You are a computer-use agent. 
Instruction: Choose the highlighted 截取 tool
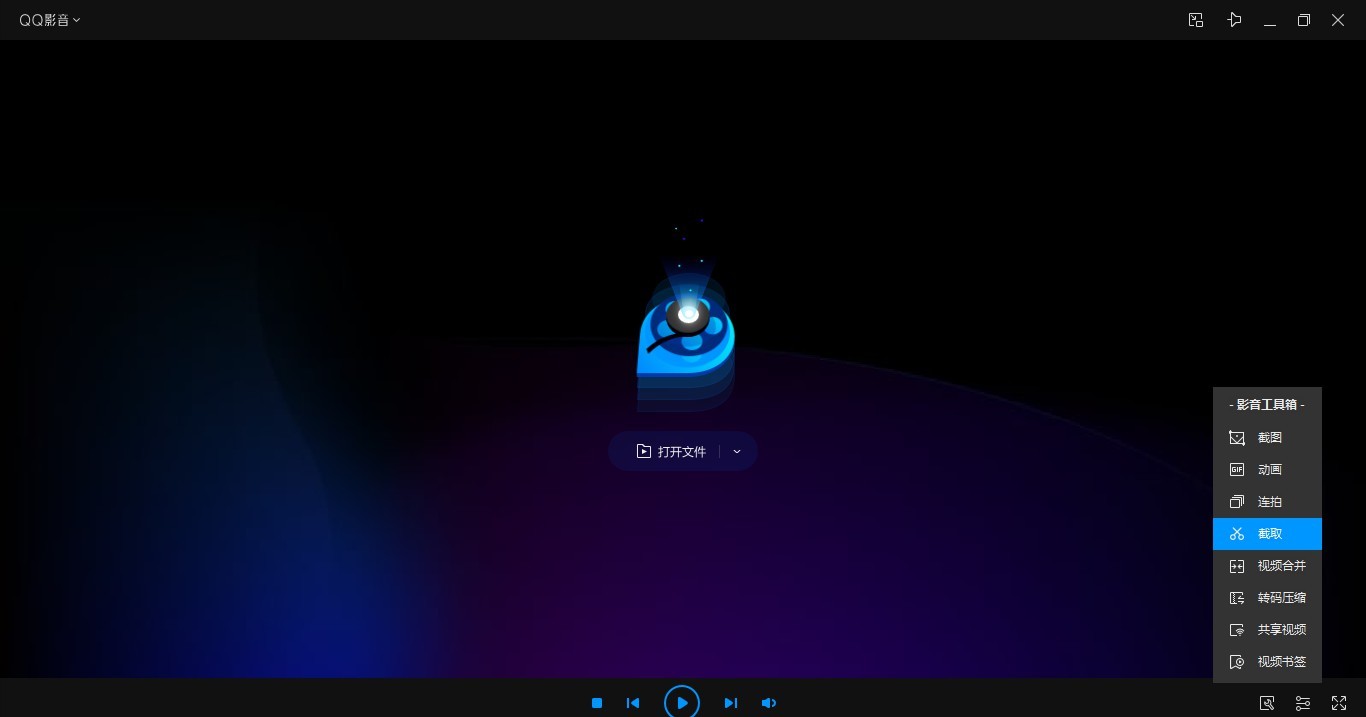[x=1267, y=534]
